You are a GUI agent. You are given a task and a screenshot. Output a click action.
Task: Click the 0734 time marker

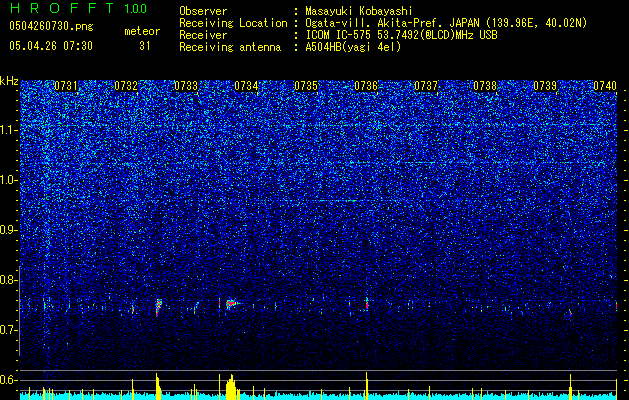click(246, 86)
